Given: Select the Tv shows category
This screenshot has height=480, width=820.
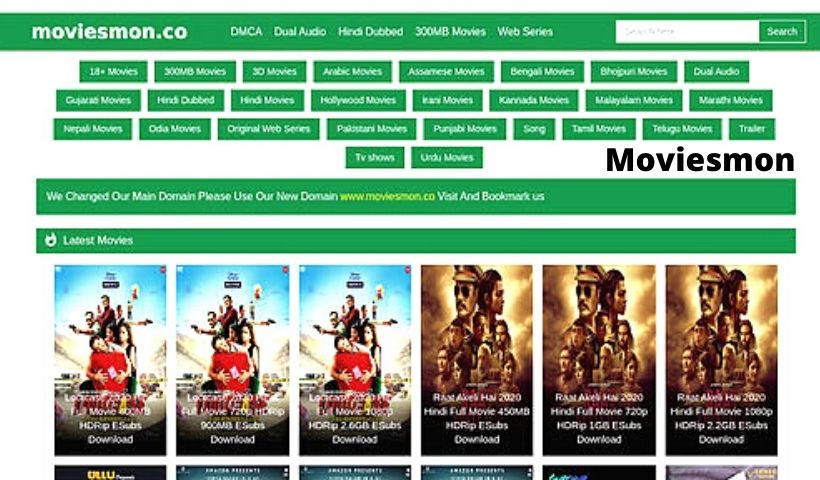Looking at the screenshot, I should click(374, 157).
